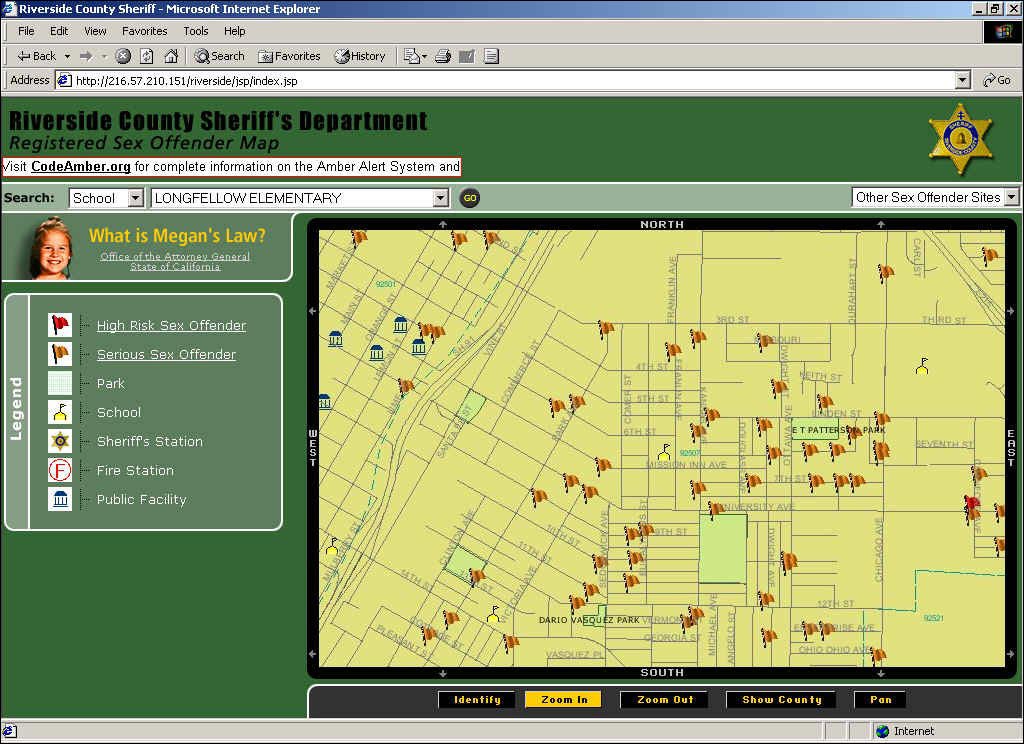Screen dimensions: 1024x744
Task: Expand the Other Sex Offender Sites dropdown
Action: [x=1011, y=197]
